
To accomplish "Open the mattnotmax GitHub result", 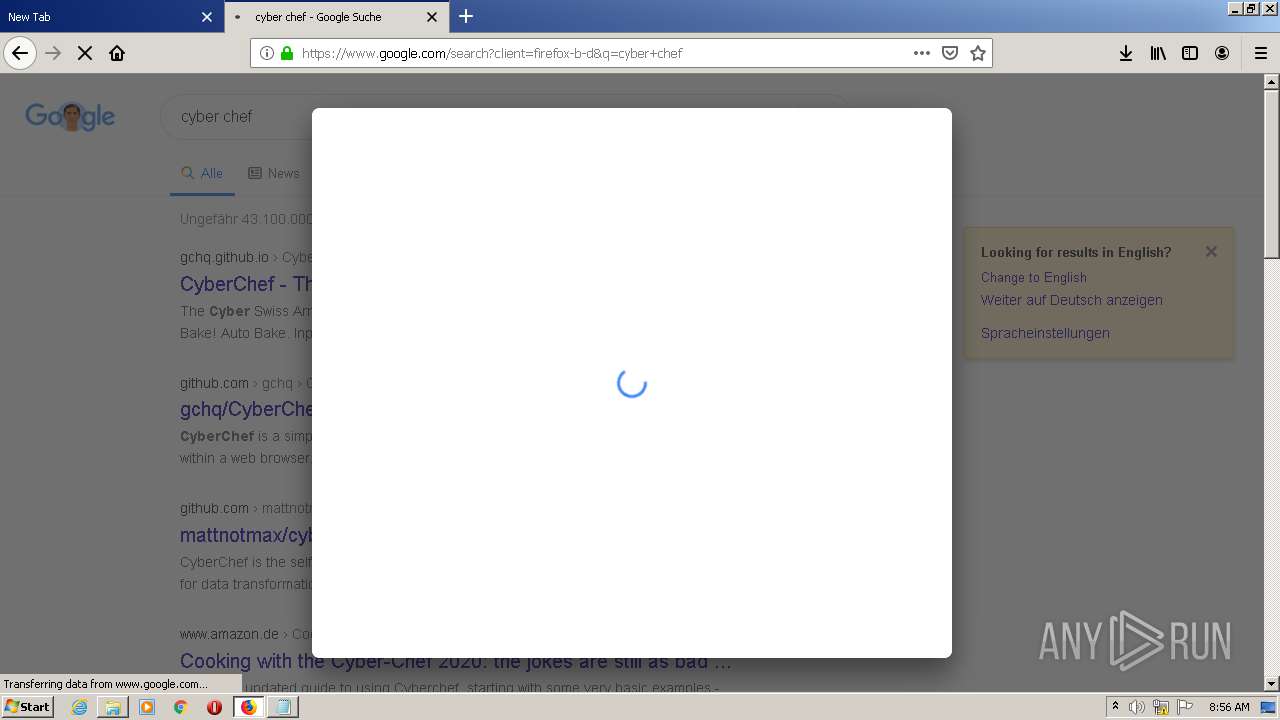I will click(246, 534).
